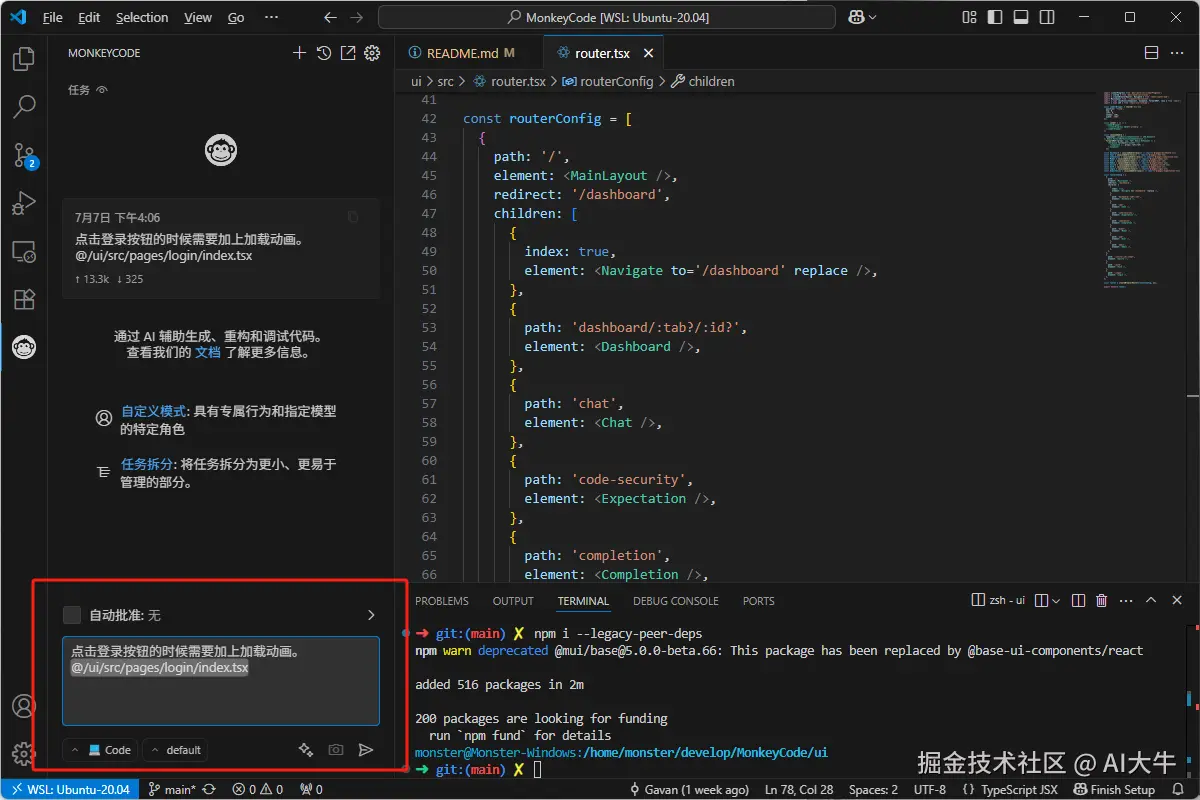Enable the 自动批准 checkbox
Viewport: 1200px width, 800px height.
point(72,615)
